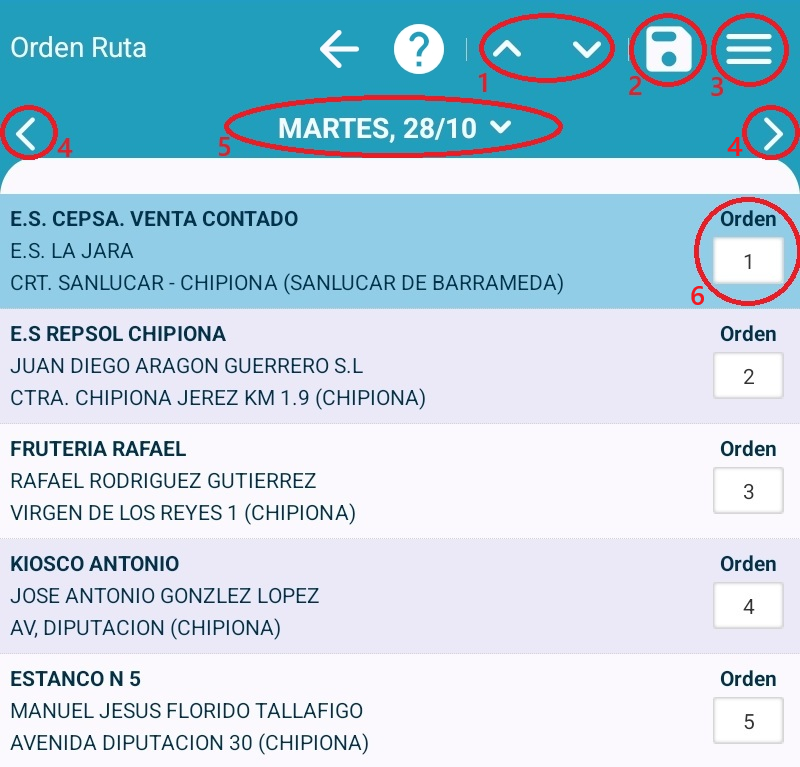
Task: Go to previous day with left arrow
Action: coord(27,133)
